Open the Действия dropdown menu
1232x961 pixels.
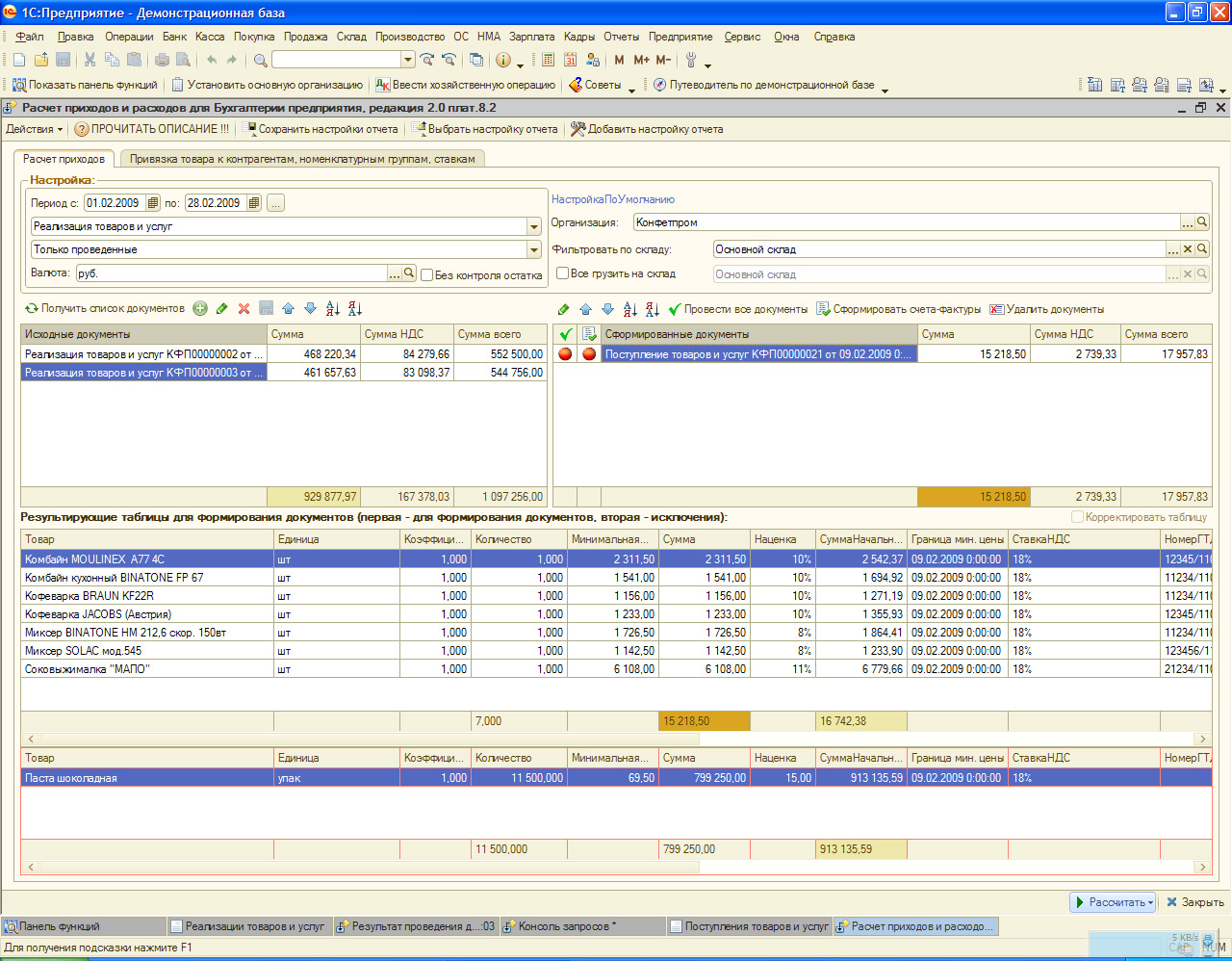pos(35,129)
